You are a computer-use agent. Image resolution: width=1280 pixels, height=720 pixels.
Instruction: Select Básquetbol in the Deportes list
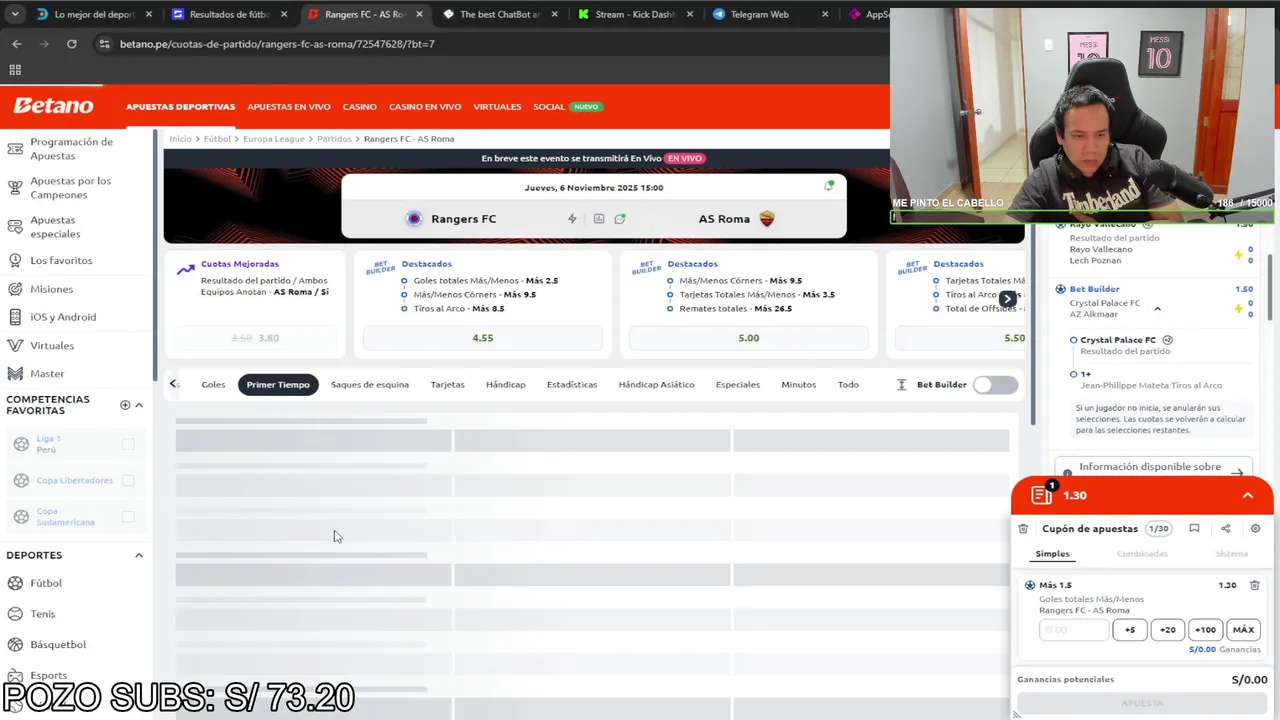(x=58, y=645)
